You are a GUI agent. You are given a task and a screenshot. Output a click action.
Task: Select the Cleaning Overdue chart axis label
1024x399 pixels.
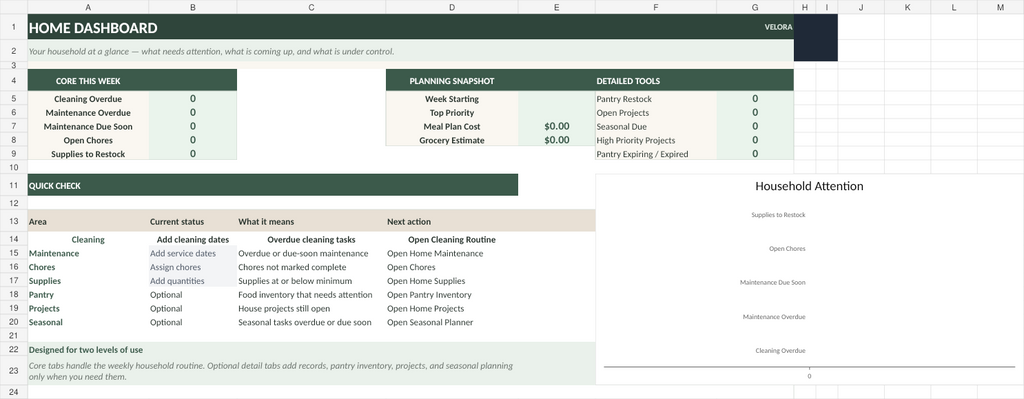pyautogui.click(x=780, y=351)
